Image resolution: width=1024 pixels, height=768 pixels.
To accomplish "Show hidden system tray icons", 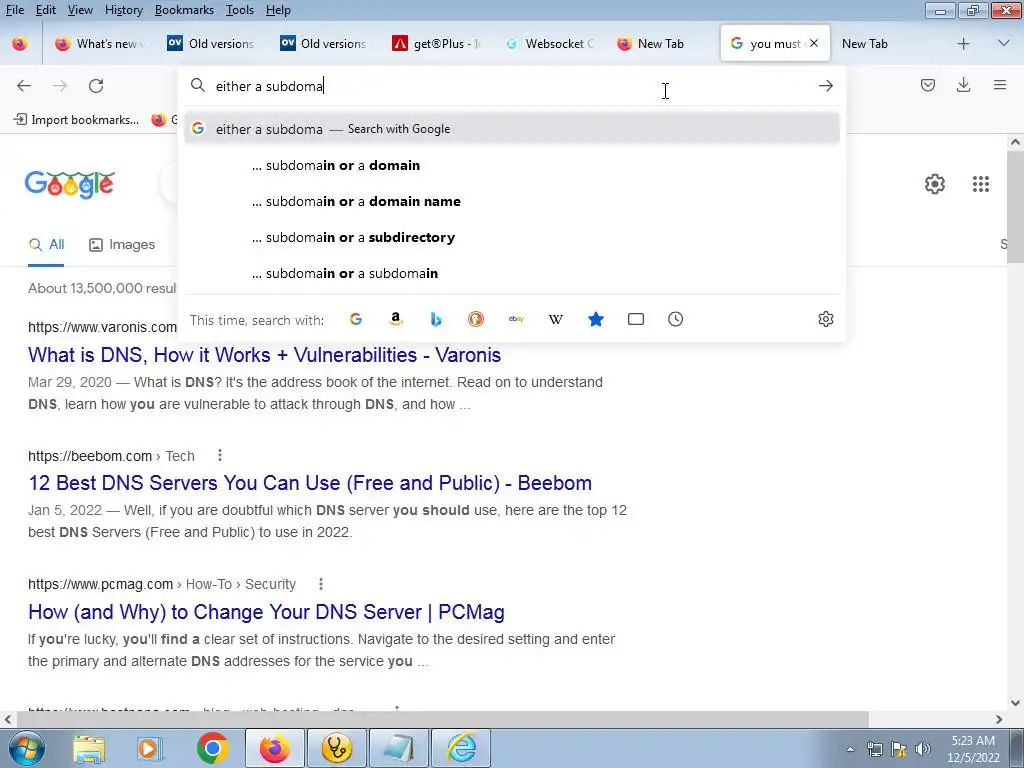I will pyautogui.click(x=850, y=749).
